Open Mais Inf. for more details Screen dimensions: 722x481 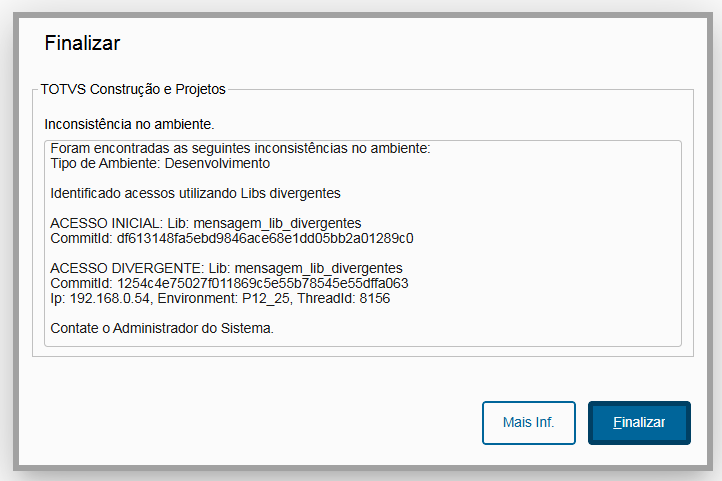tap(528, 423)
